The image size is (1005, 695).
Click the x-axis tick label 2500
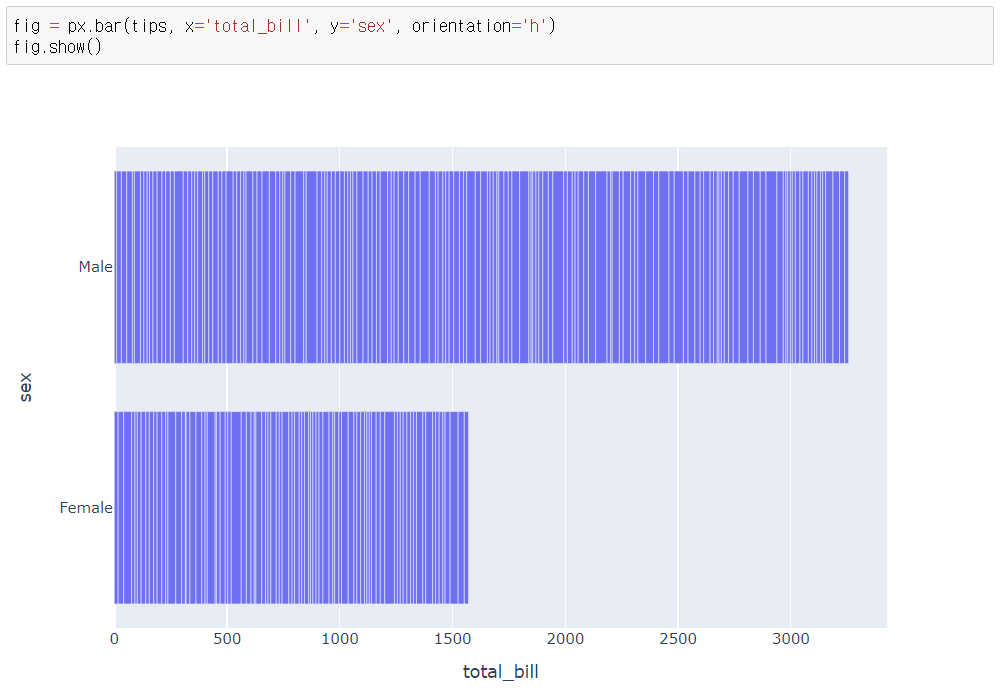pos(678,639)
